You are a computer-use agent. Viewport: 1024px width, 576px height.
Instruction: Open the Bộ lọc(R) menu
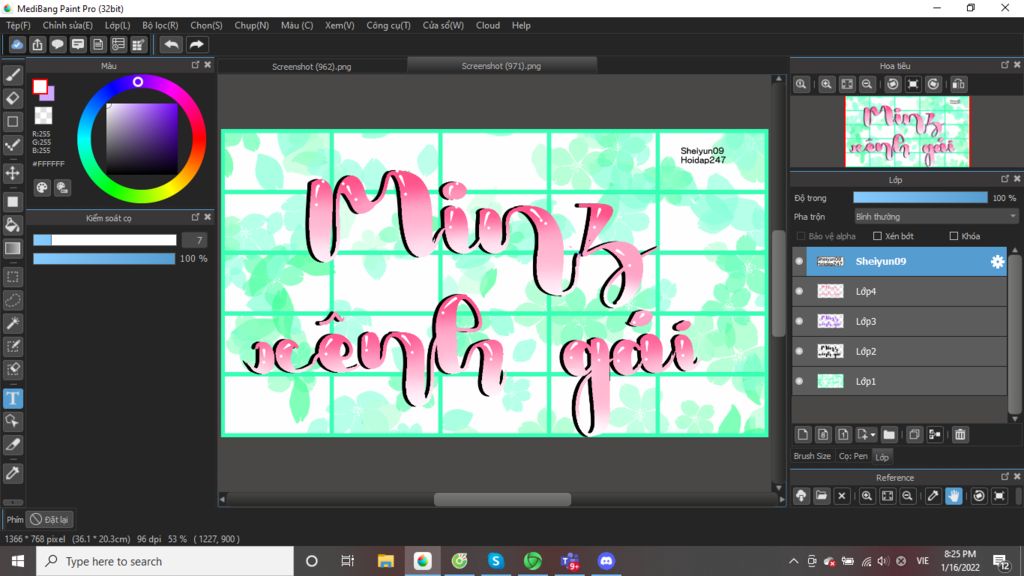point(160,25)
